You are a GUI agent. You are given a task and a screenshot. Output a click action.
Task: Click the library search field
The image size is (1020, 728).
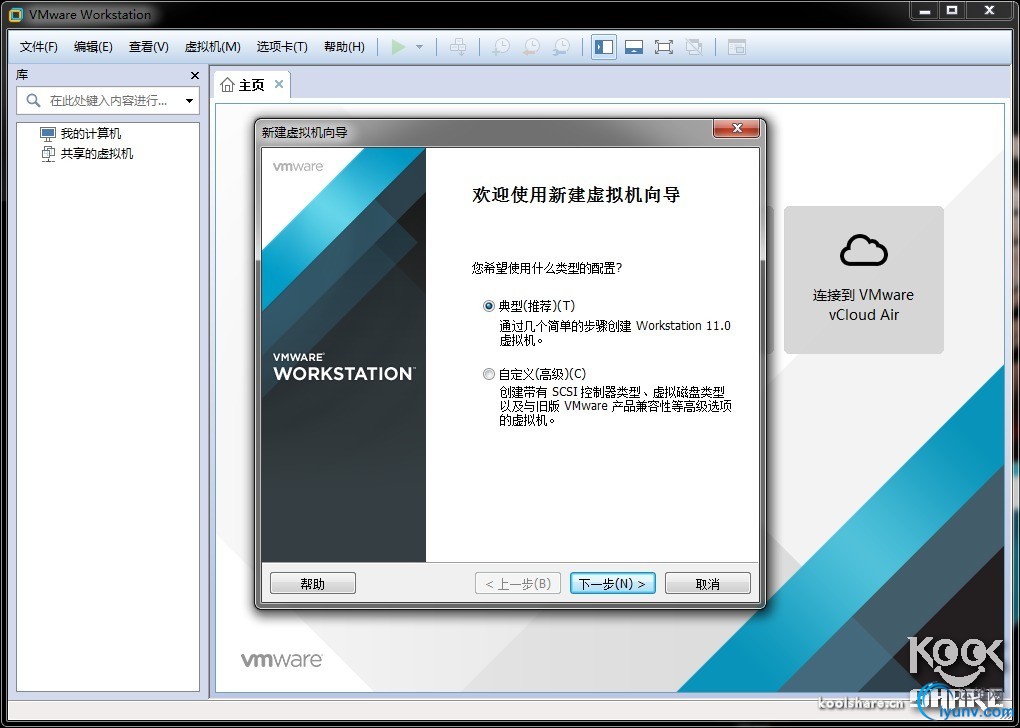[108, 101]
